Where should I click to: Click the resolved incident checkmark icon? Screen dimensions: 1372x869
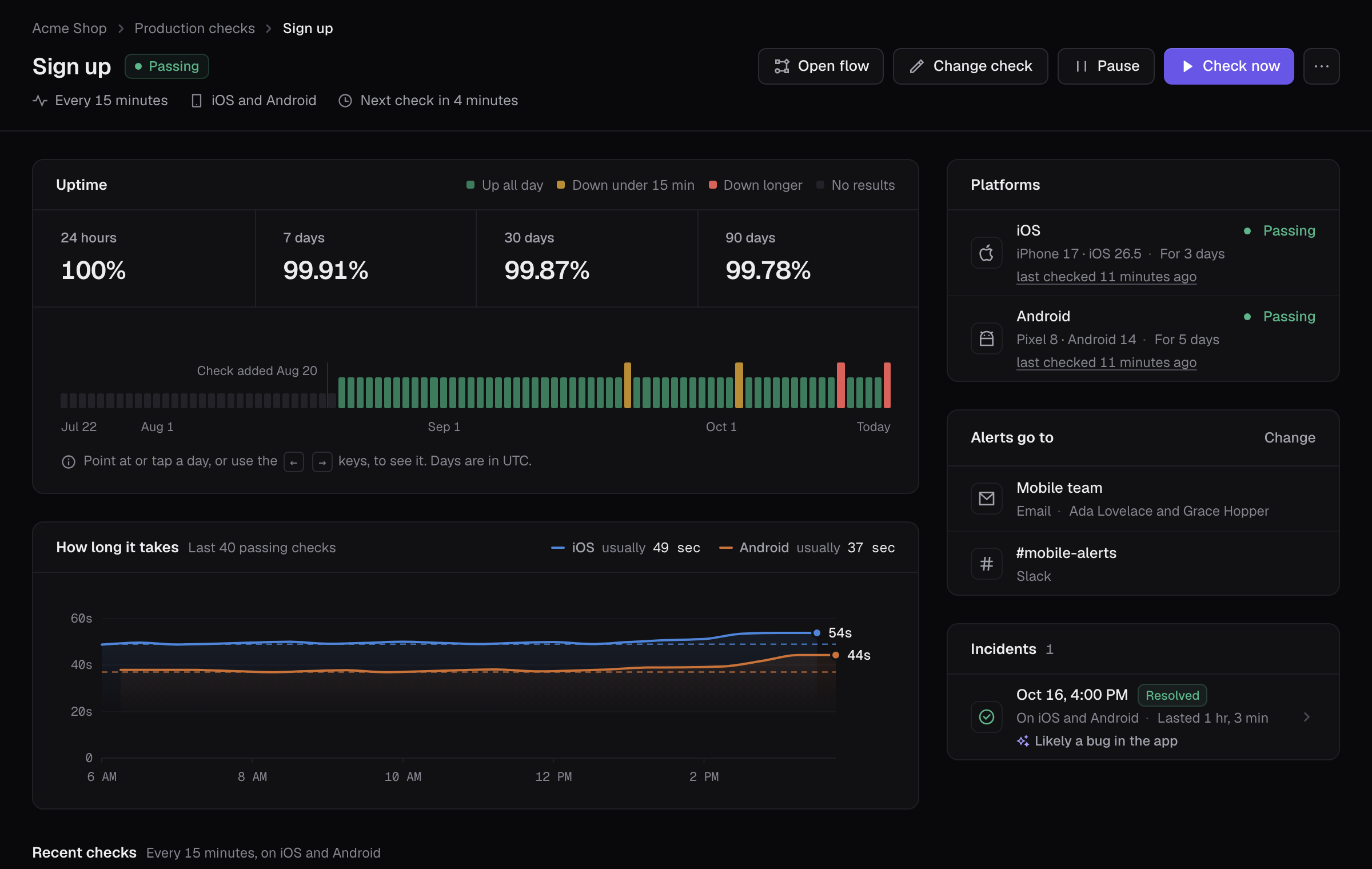tap(986, 717)
